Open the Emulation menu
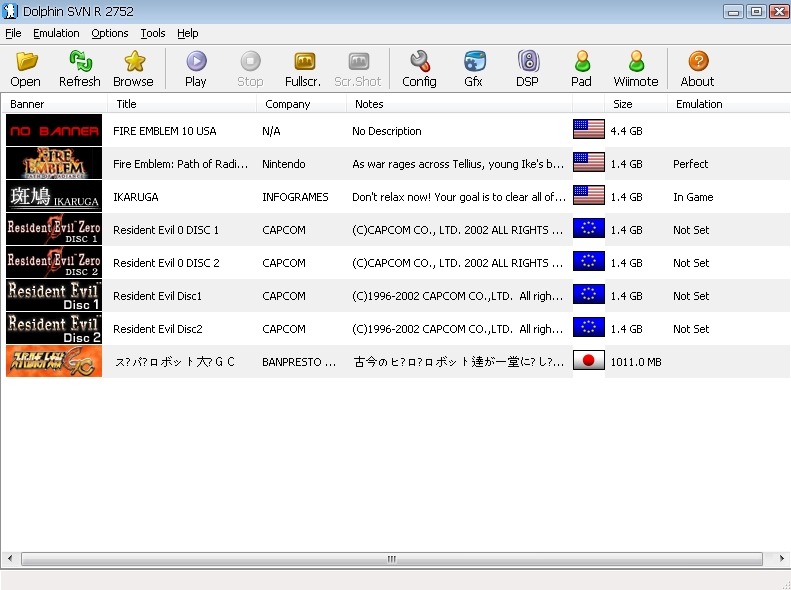The image size is (791, 590). pyautogui.click(x=56, y=33)
